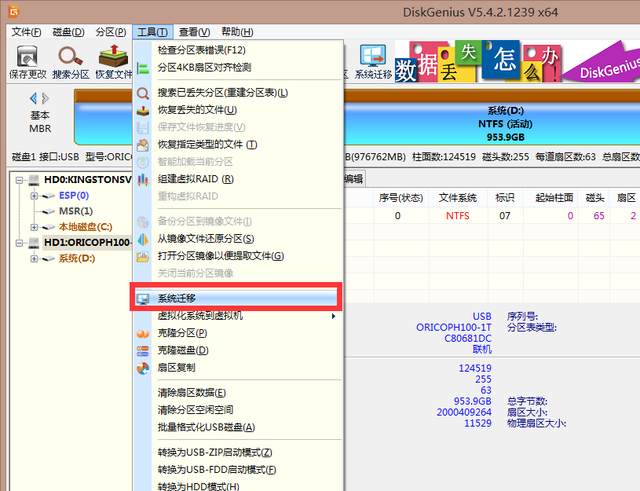Select 系统迁移 in the Tools menu

tap(238, 298)
